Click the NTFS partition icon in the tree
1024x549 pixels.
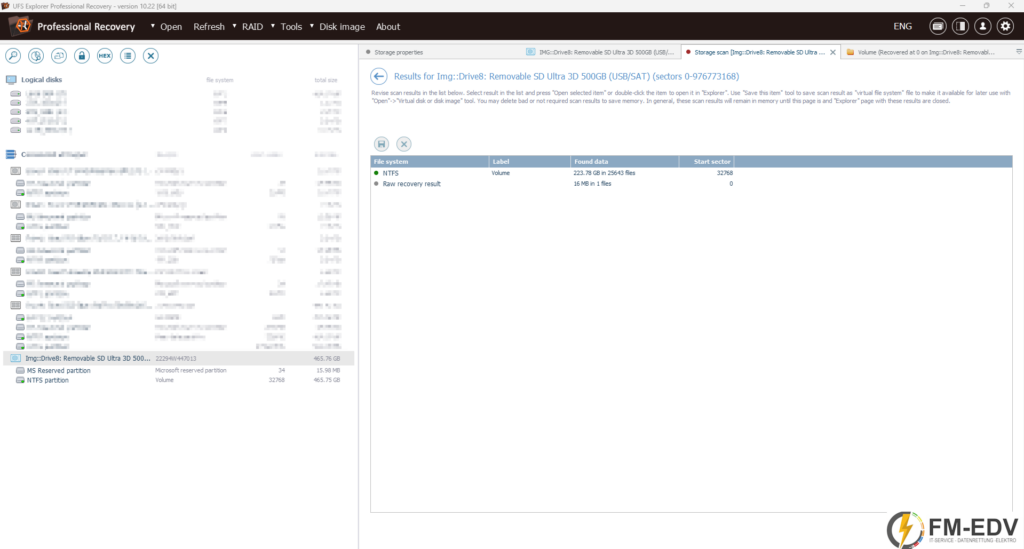click(20, 380)
